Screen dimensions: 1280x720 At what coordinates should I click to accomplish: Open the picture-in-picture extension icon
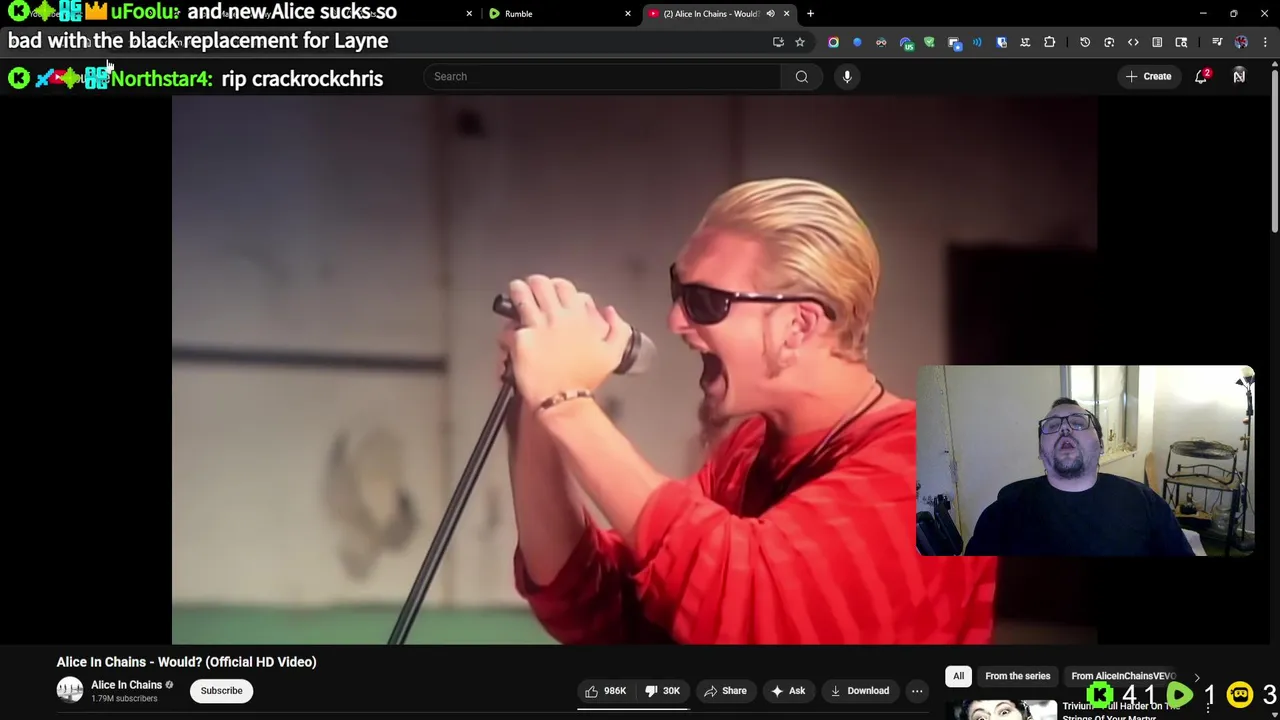pyautogui.click(x=955, y=42)
